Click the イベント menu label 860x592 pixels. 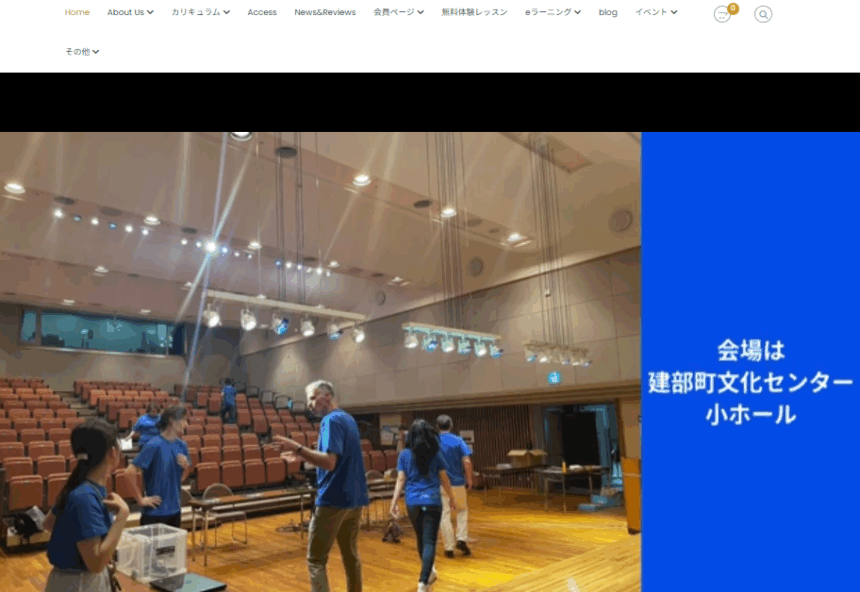[651, 12]
